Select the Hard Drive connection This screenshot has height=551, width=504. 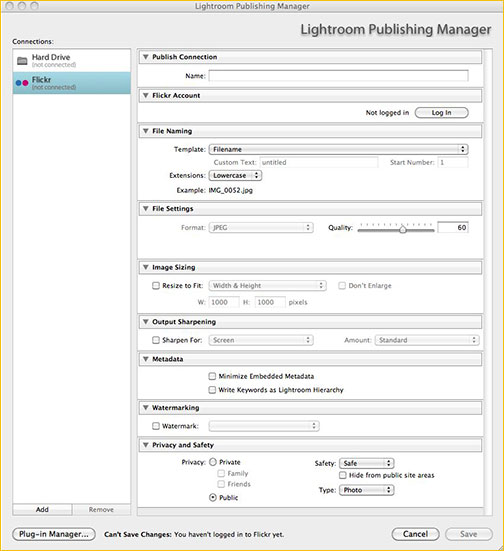click(72, 60)
